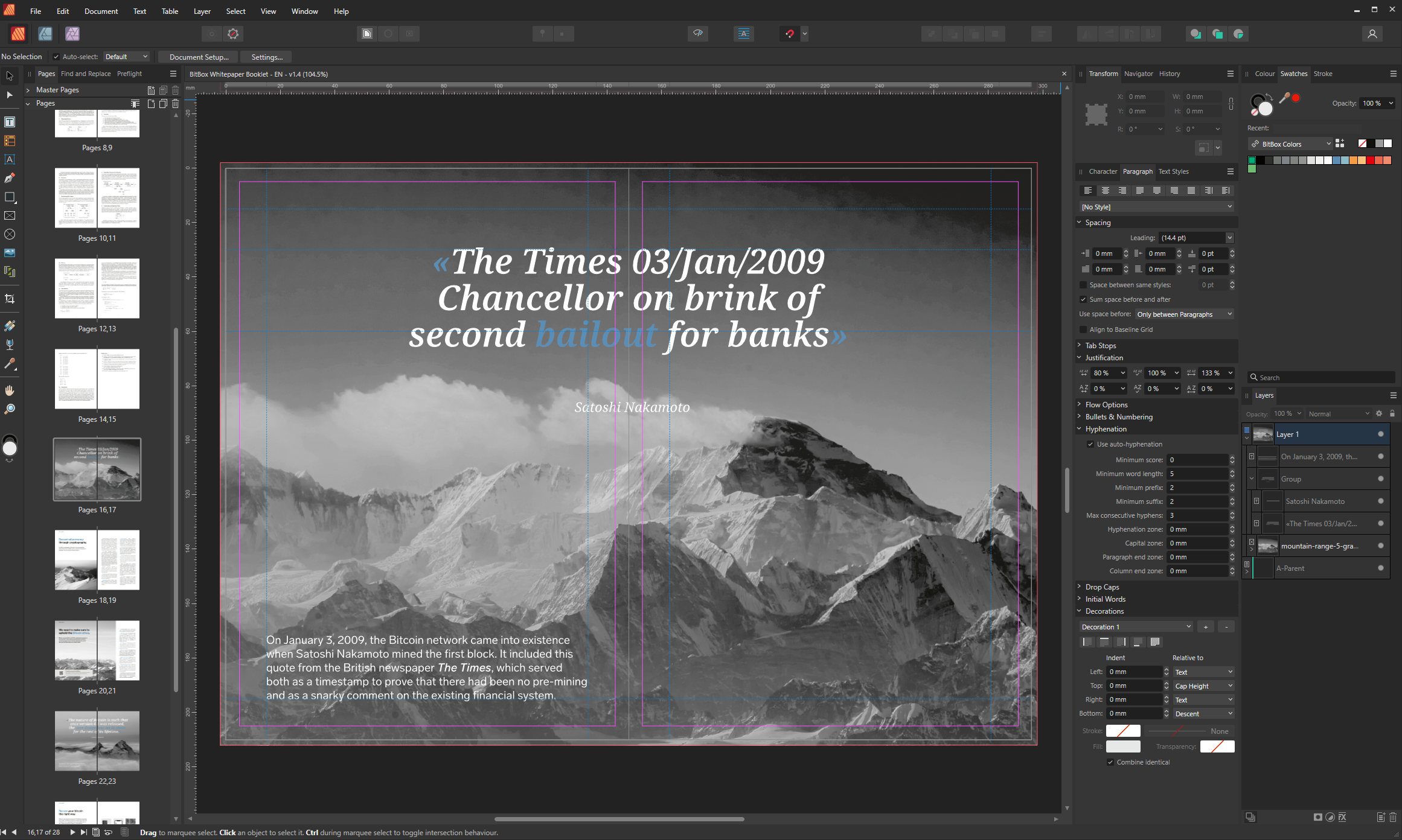Viewport: 1402px width, 840px height.
Task: Open Use space before dropdown
Action: 1184,314
